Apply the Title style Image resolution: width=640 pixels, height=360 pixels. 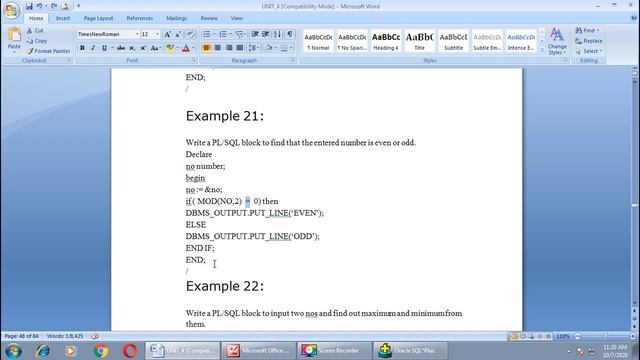[x=420, y=41]
